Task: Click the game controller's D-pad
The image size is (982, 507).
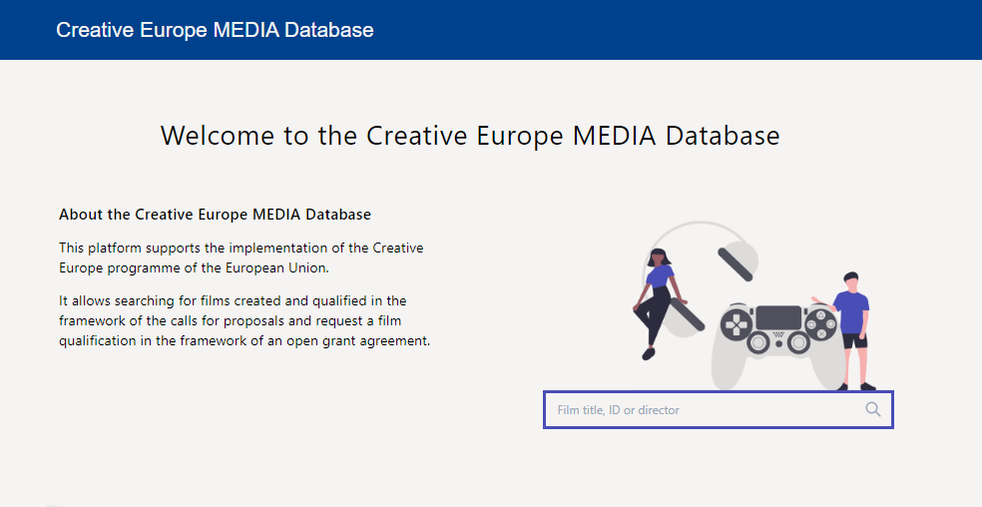Action: tap(737, 324)
